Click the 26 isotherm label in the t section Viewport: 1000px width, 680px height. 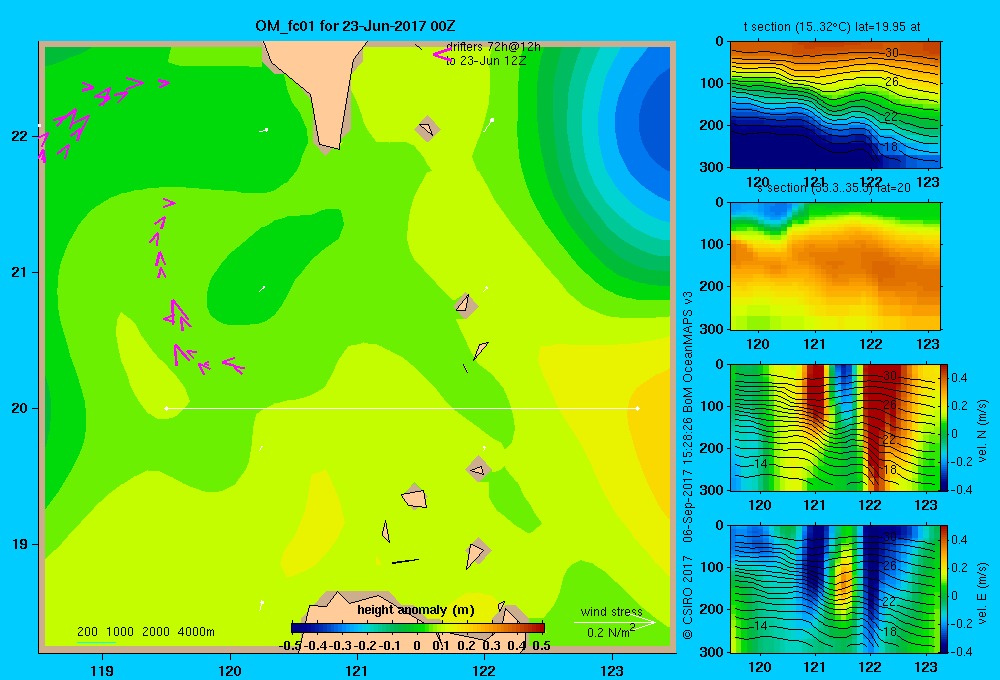pos(892,82)
